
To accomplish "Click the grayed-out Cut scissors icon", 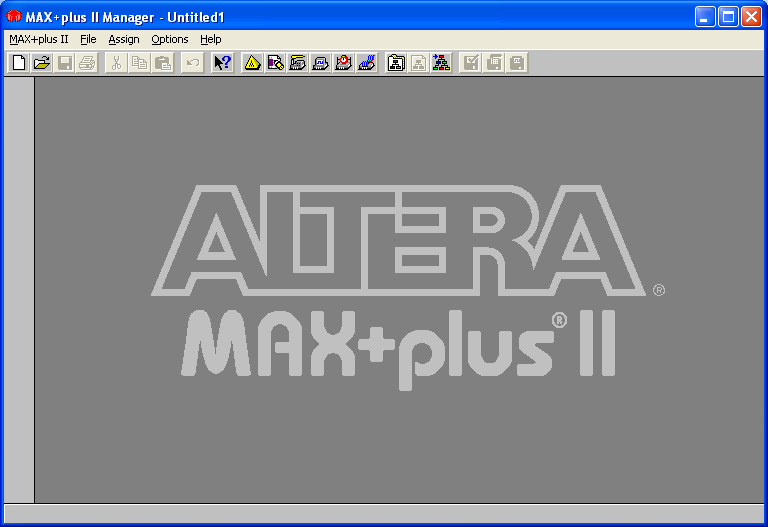I will click(x=117, y=63).
